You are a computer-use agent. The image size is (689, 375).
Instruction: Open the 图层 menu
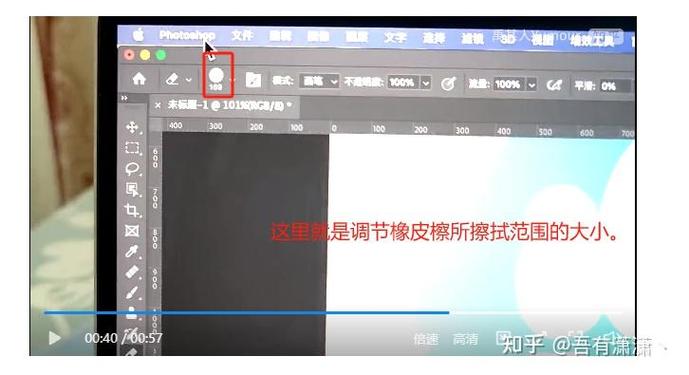coord(357,37)
